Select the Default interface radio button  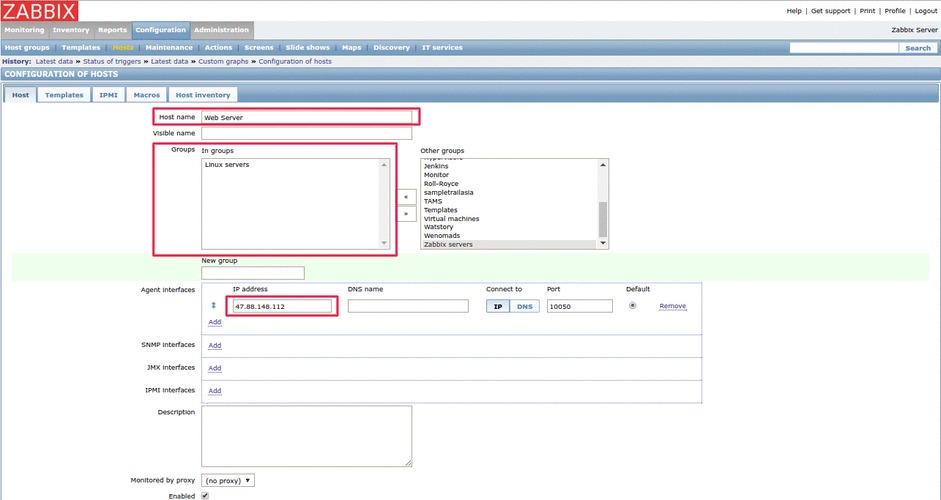[633, 306]
